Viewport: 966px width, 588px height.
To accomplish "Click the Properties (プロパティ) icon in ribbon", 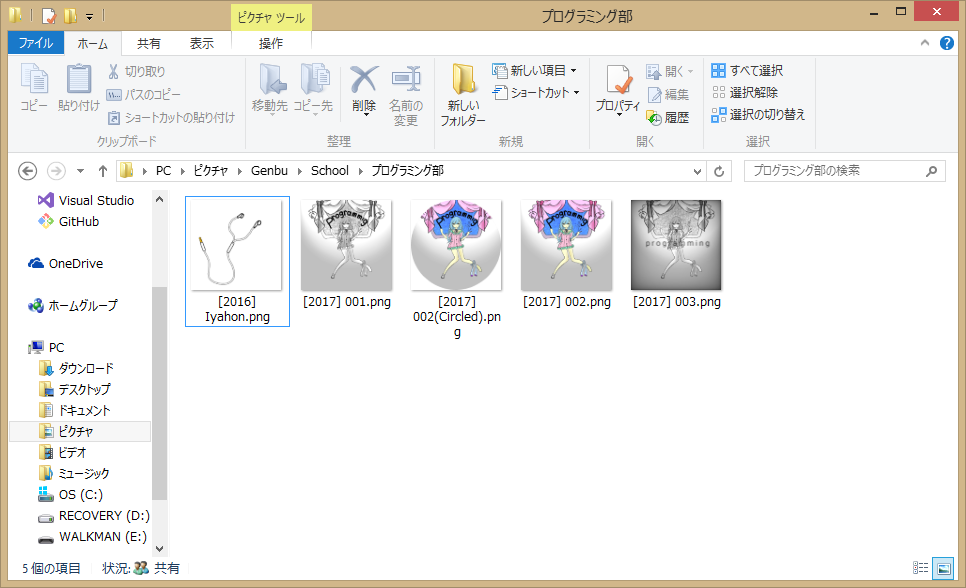I will (x=617, y=88).
